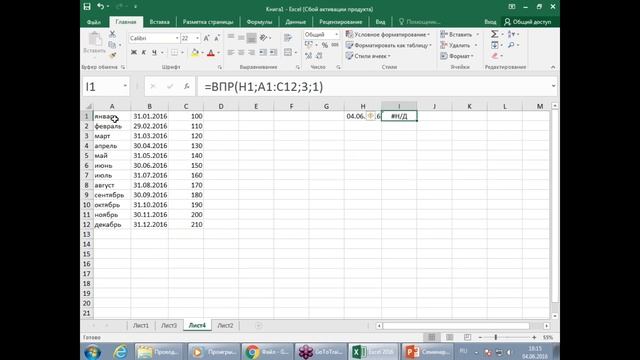Screen dimensions: 640x360
Task: Switch to sheet tab Лист1
Action: coord(141,325)
